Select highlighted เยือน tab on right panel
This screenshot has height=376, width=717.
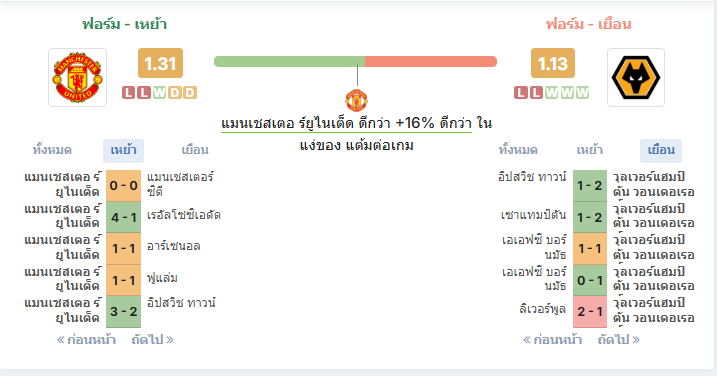tap(661, 150)
